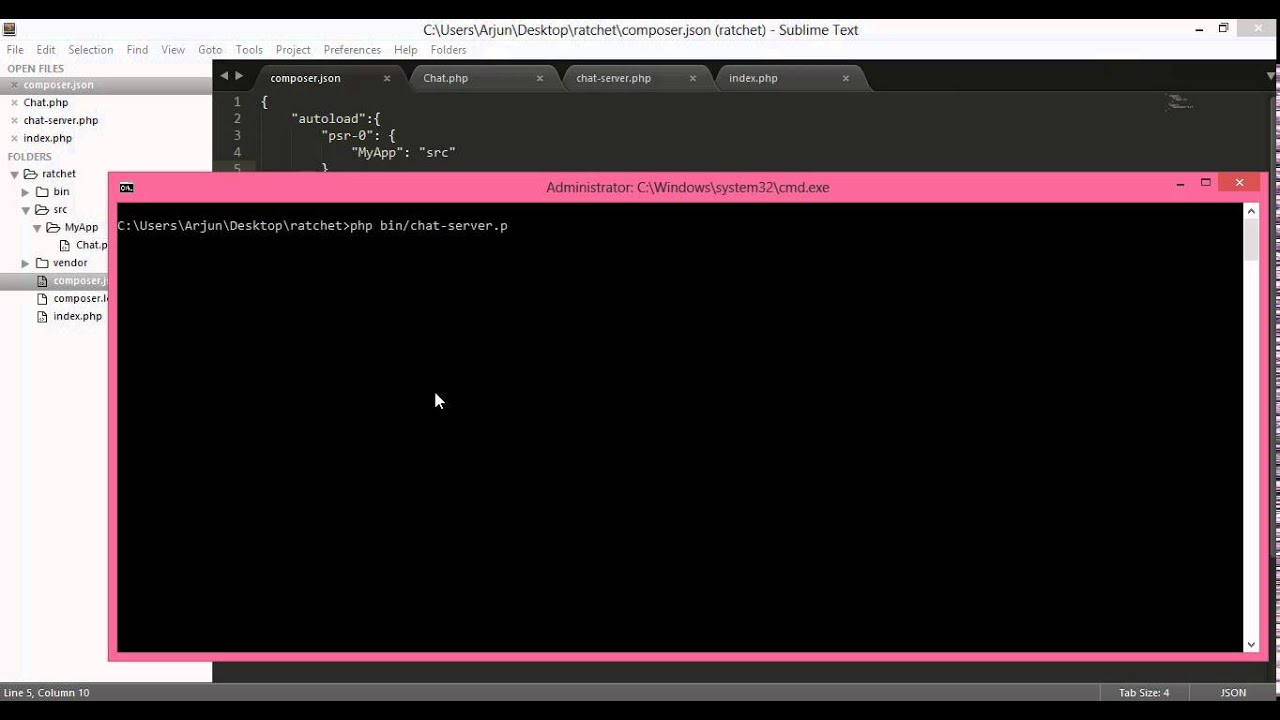The image size is (1280, 720).
Task: Close the chat-server.php tab
Action: point(693,78)
